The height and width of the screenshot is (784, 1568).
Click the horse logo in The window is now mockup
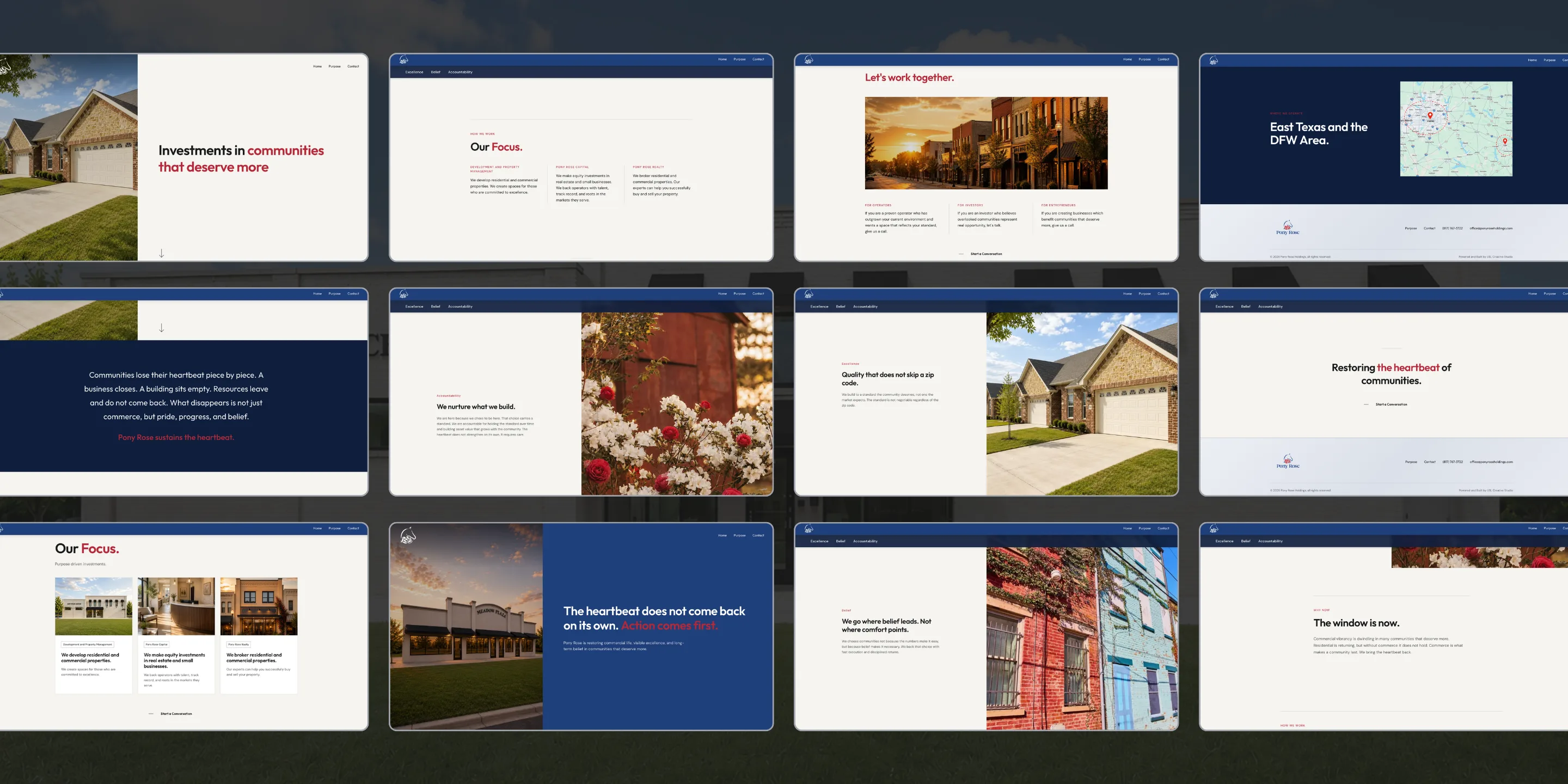click(x=1213, y=528)
